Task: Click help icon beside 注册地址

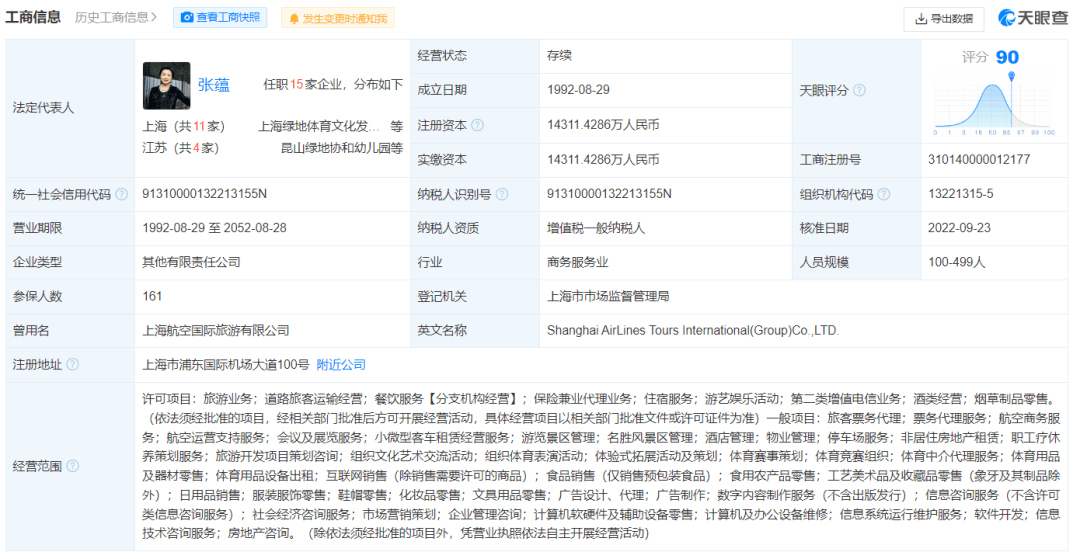Action: [x=72, y=365]
